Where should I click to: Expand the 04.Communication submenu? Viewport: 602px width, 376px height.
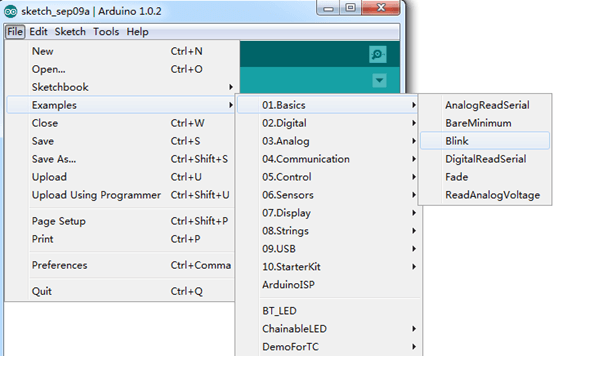click(x=329, y=159)
